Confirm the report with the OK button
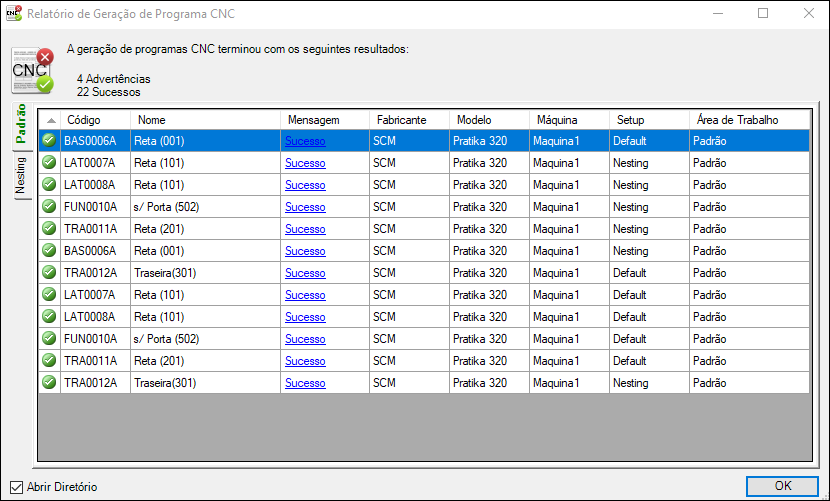The width and height of the screenshot is (830, 501). pos(782,486)
